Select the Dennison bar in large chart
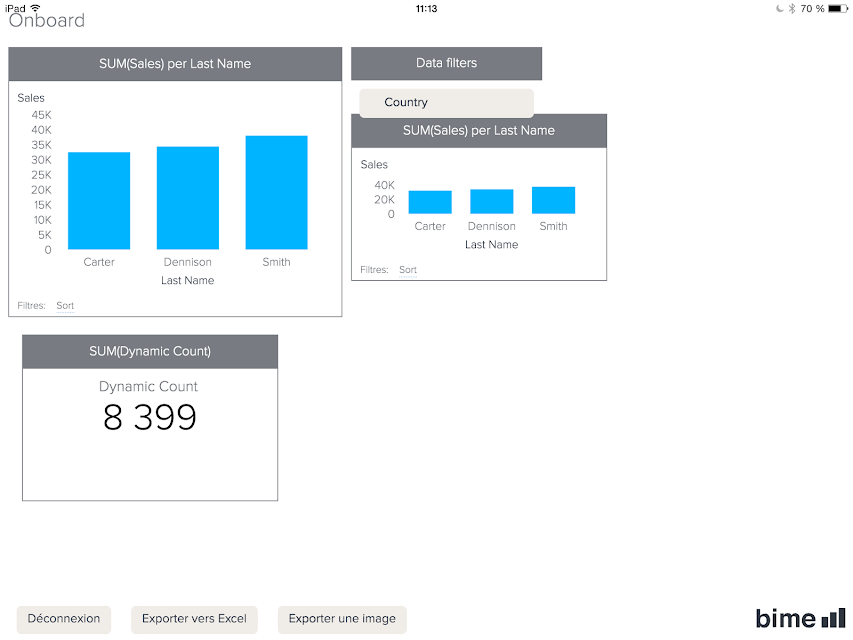 [188, 198]
